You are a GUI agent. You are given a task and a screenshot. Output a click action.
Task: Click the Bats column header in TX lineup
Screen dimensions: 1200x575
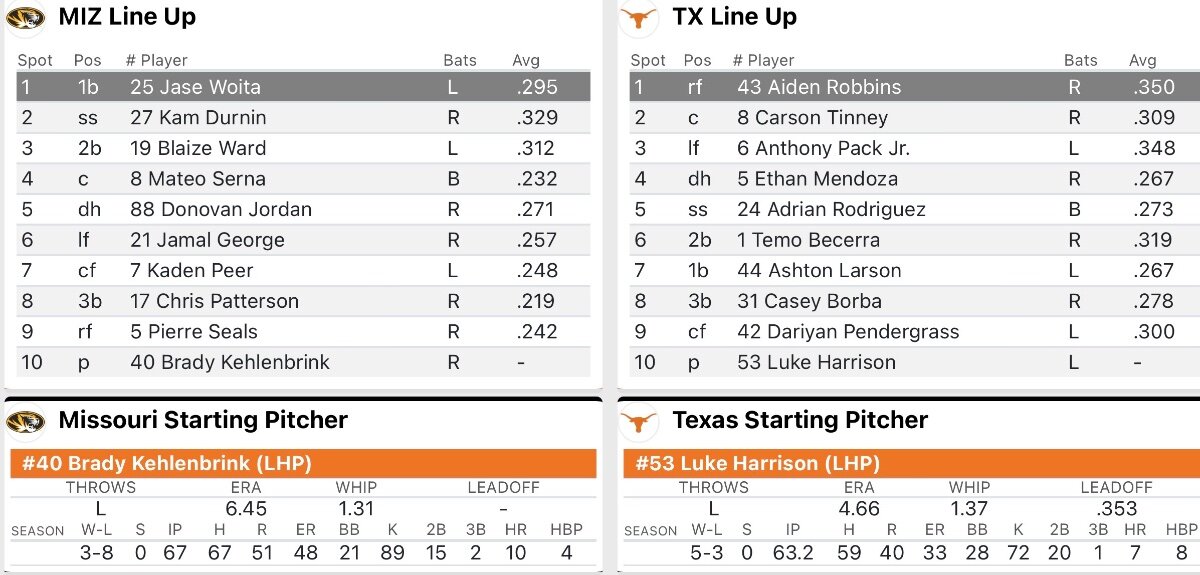tap(1080, 60)
